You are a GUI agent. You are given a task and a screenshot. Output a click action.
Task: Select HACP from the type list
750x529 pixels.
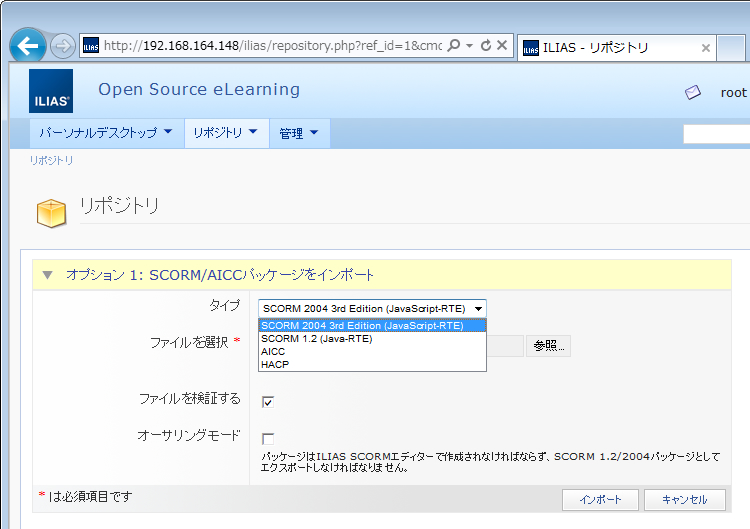point(274,365)
